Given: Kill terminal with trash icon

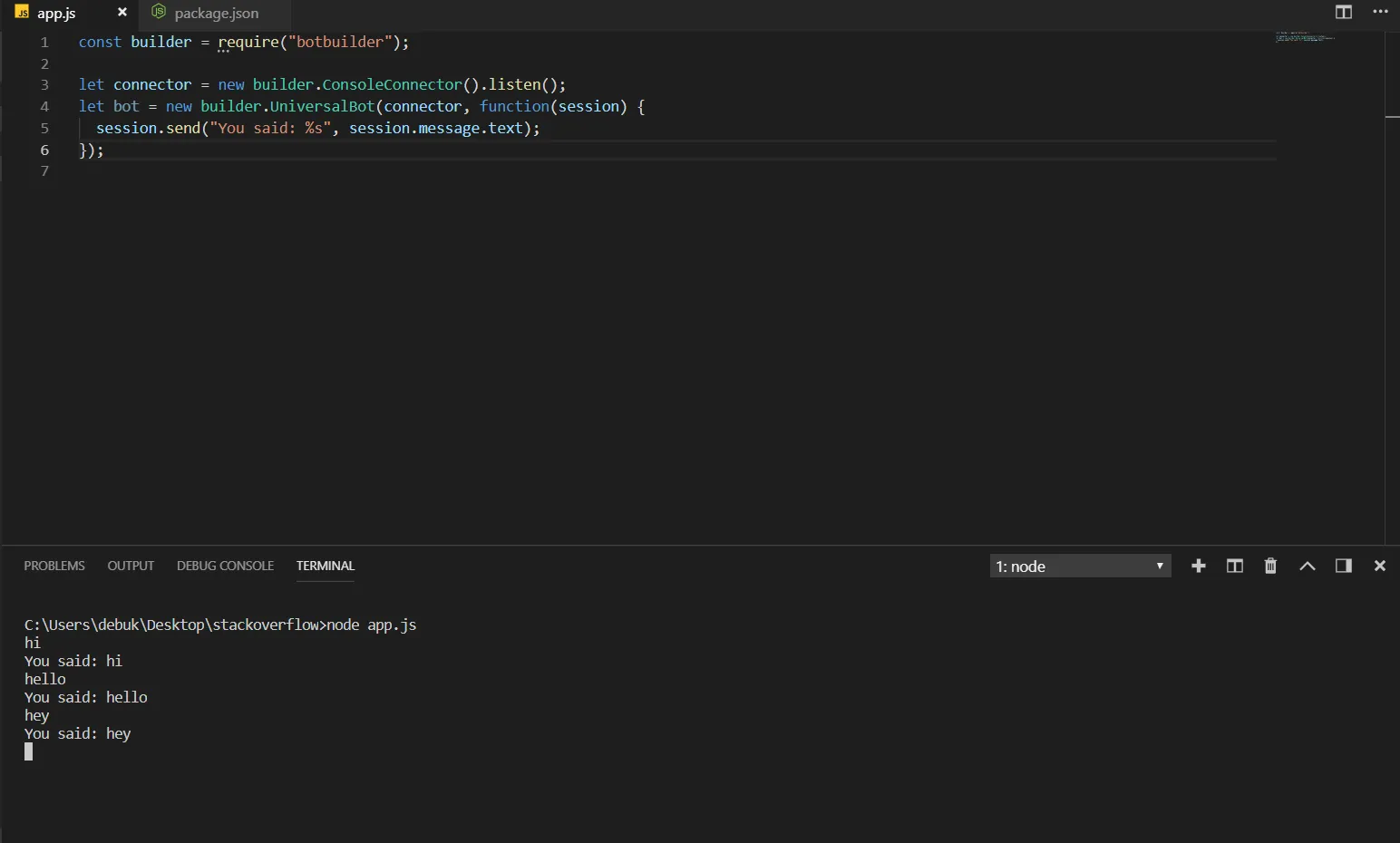Looking at the screenshot, I should point(1270,566).
